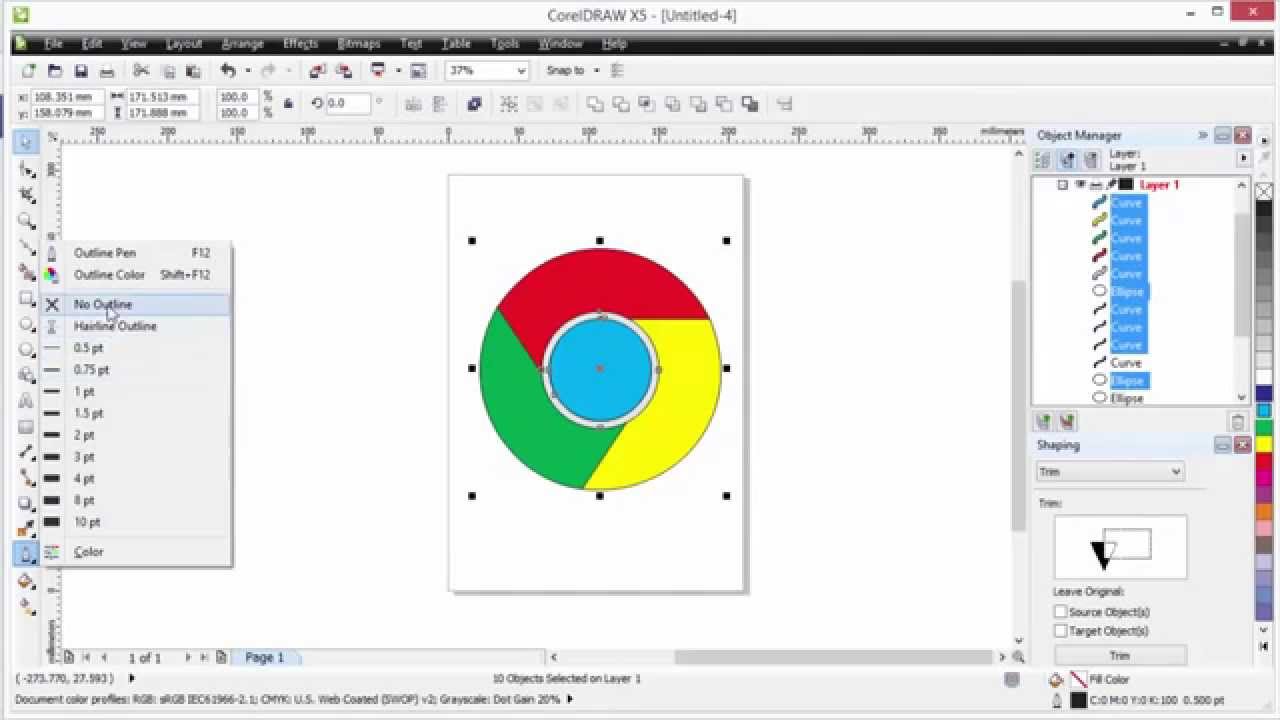Screen dimensions: 1280x720
Task: Pick the yellow swatch in color palette
Action: click(x=1264, y=445)
